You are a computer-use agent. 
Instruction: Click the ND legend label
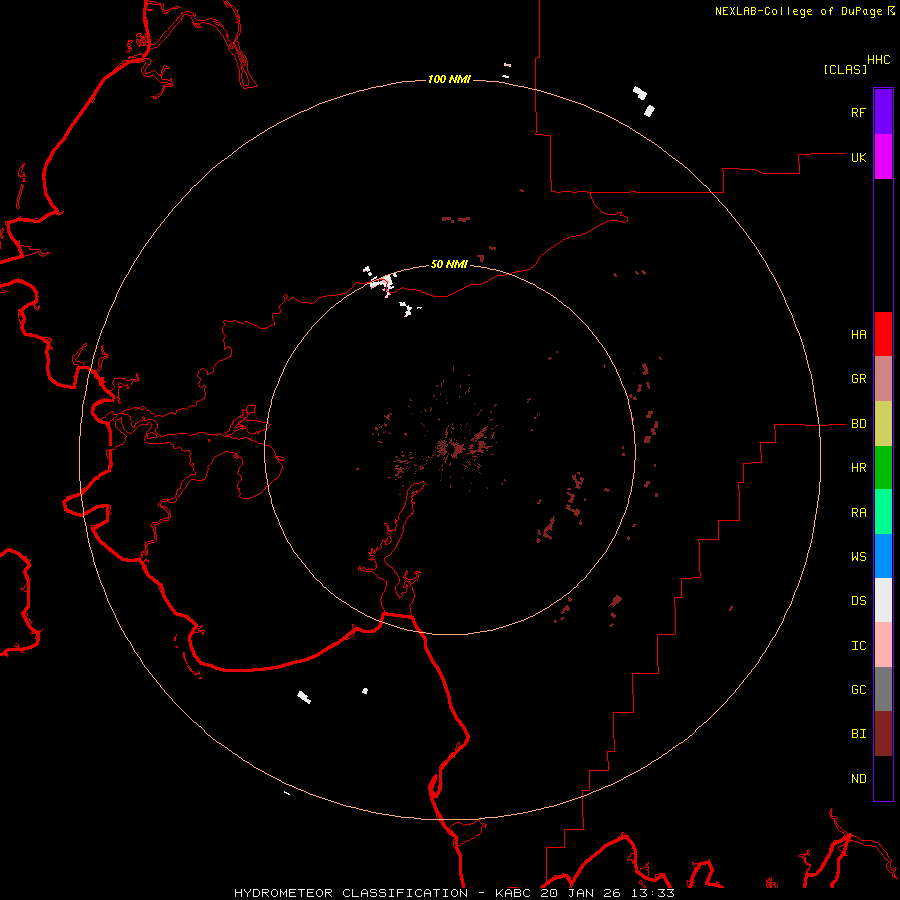point(858,779)
